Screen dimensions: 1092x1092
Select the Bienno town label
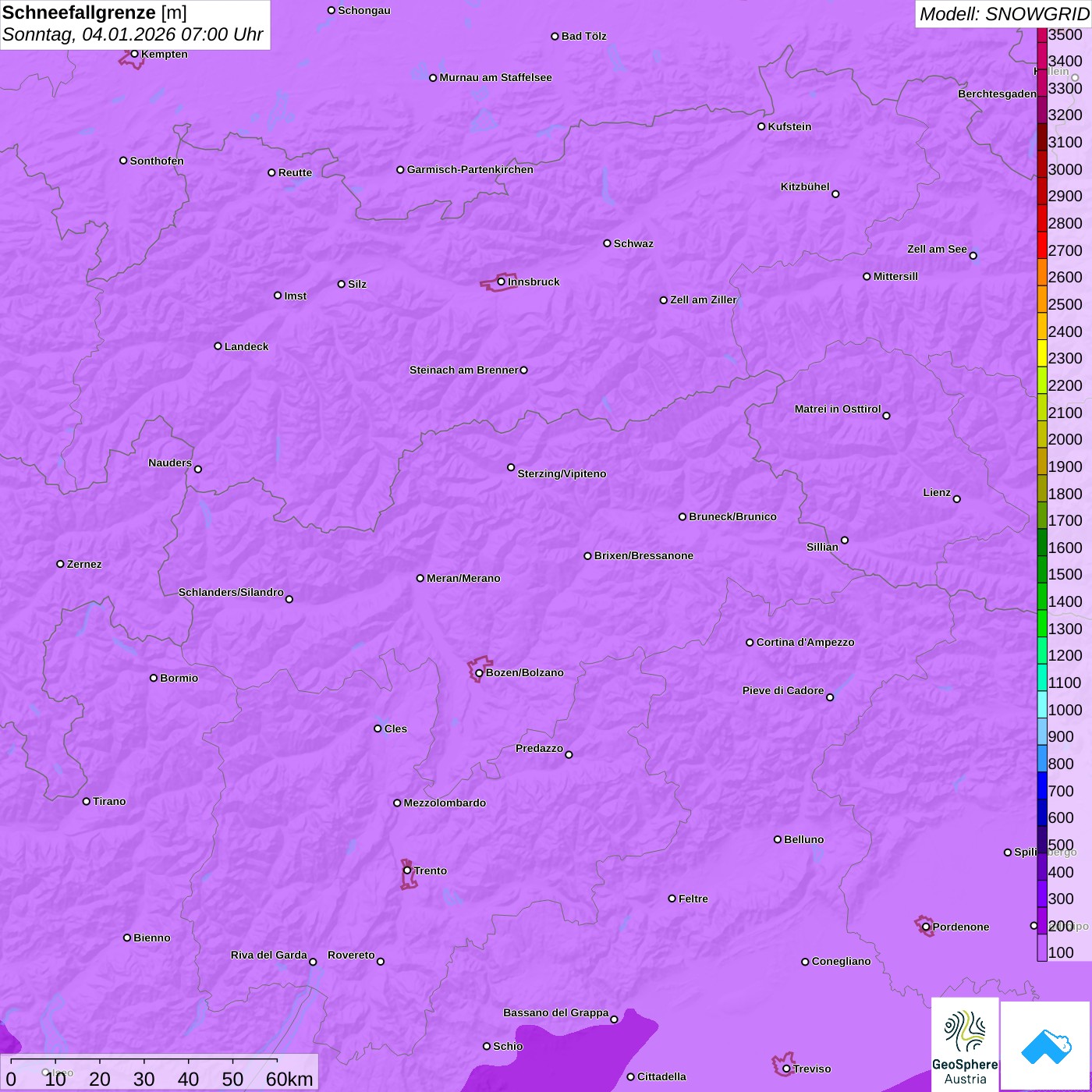(152, 938)
